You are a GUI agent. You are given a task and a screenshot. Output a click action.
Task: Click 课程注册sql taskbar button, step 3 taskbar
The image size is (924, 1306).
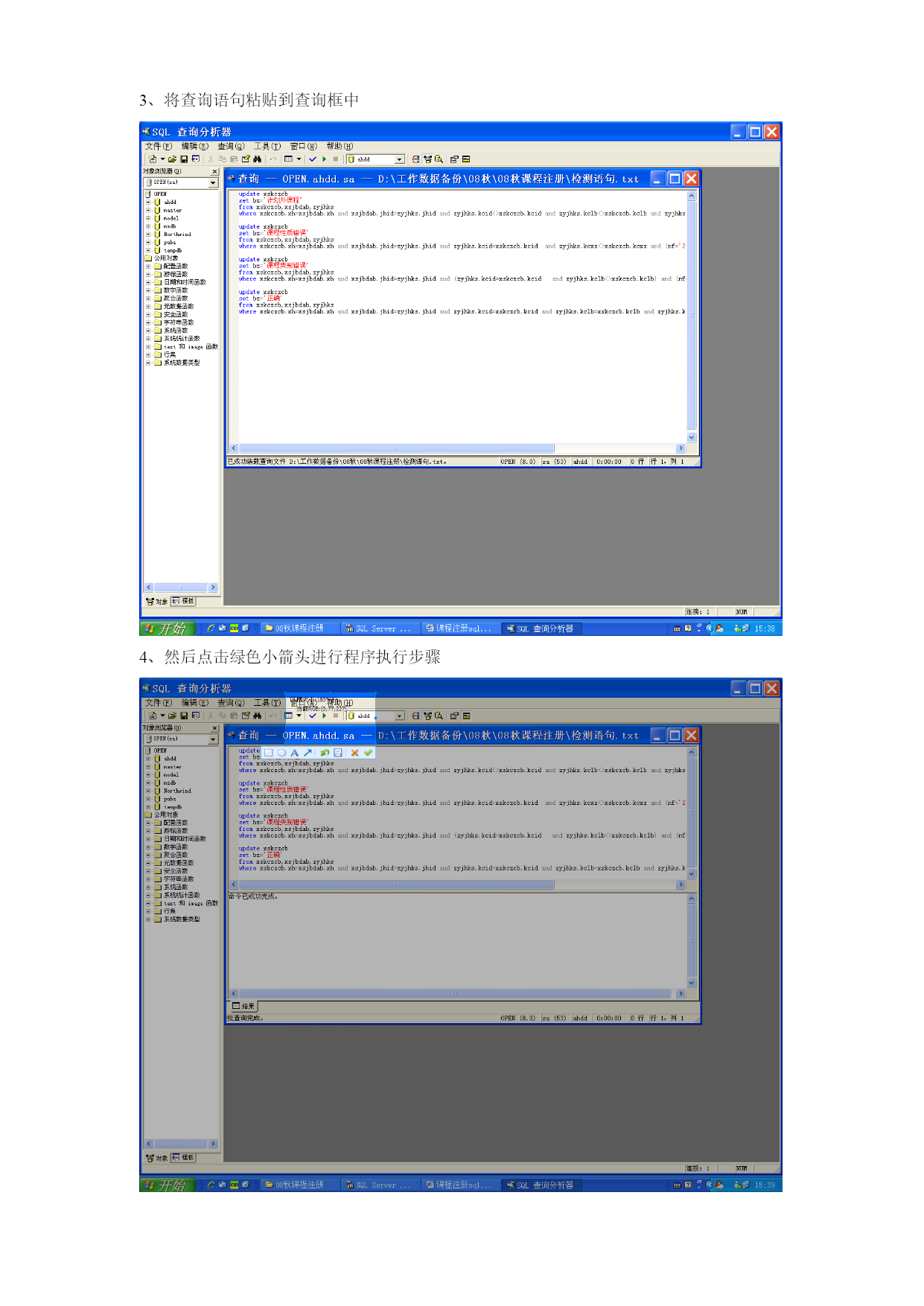[459, 628]
